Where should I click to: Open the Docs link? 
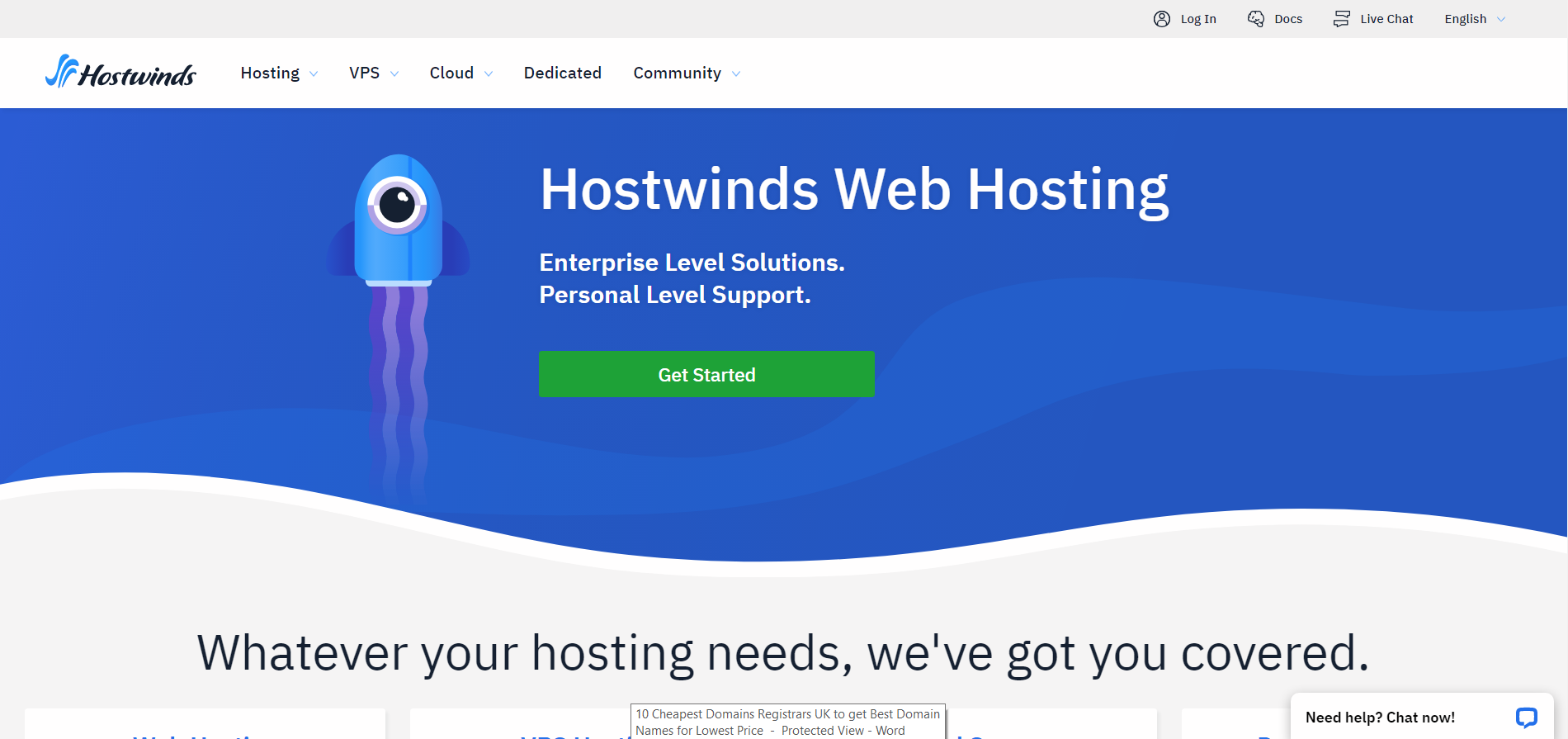[x=1288, y=19]
